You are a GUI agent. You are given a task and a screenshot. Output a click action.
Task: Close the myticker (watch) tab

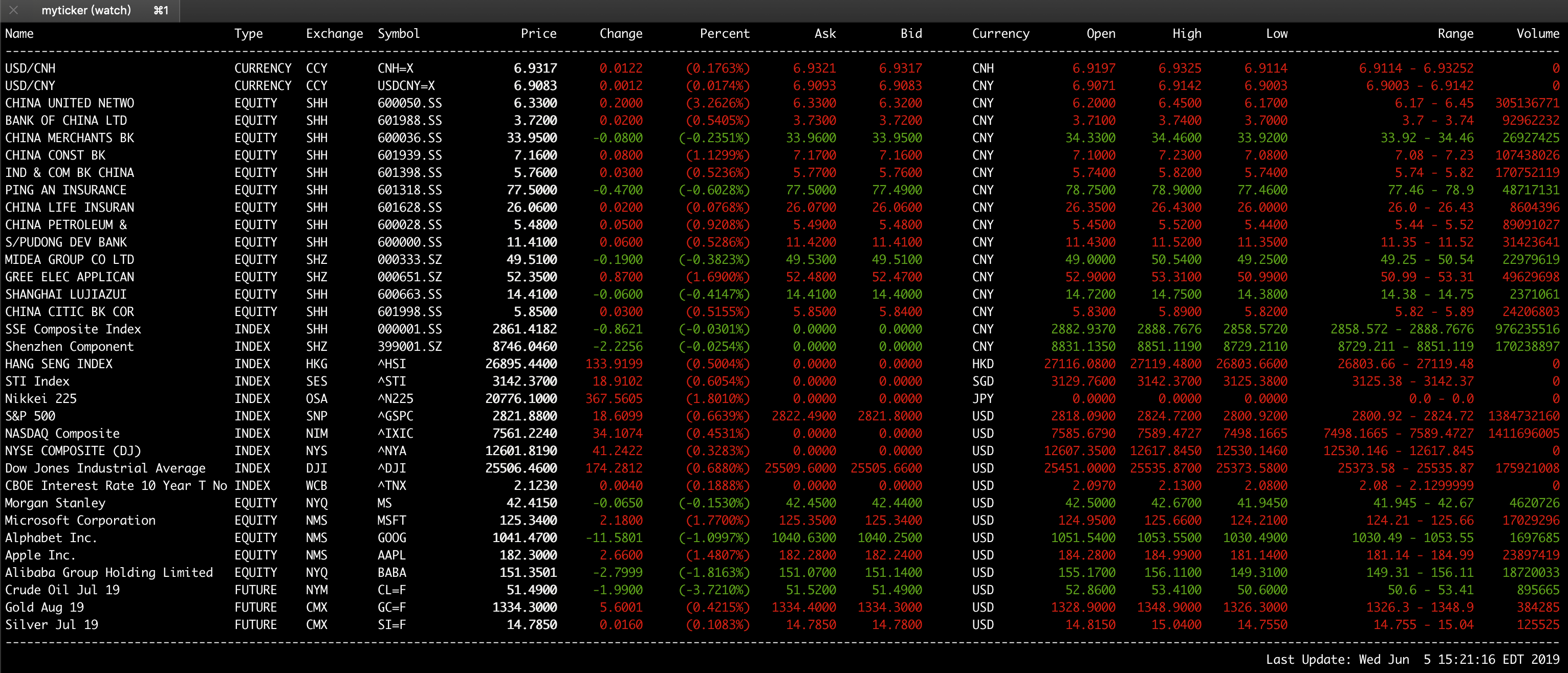point(13,10)
